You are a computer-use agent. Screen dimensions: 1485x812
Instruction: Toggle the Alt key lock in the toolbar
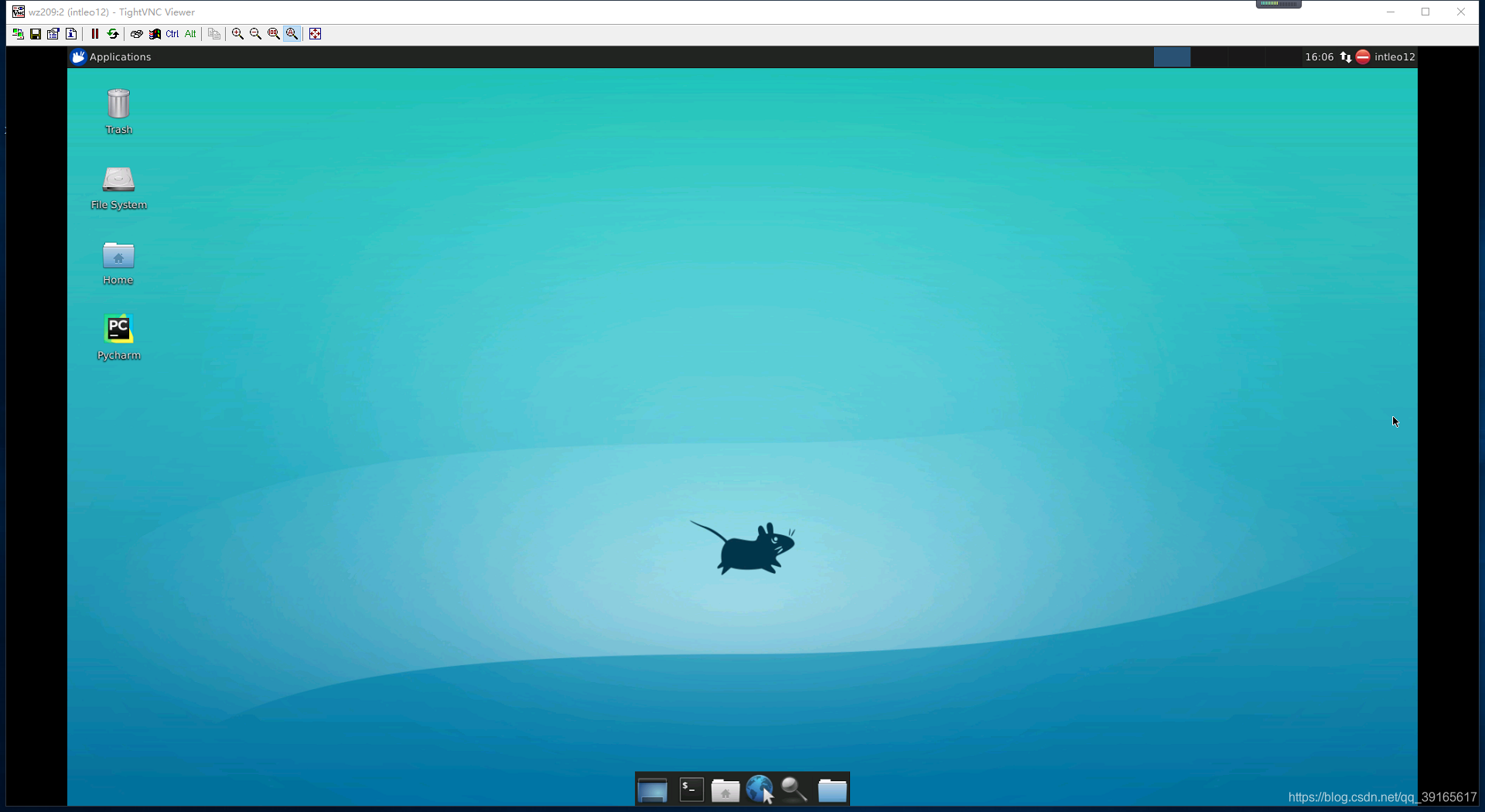pyautogui.click(x=190, y=34)
